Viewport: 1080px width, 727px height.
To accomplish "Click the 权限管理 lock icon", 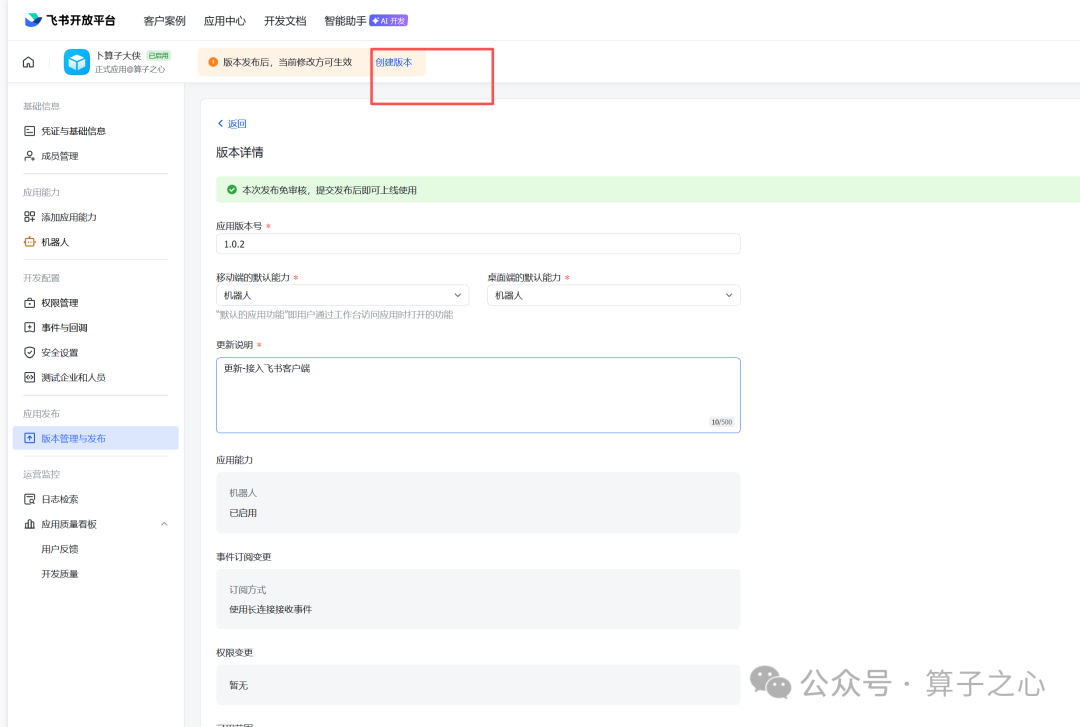I will coord(30,303).
